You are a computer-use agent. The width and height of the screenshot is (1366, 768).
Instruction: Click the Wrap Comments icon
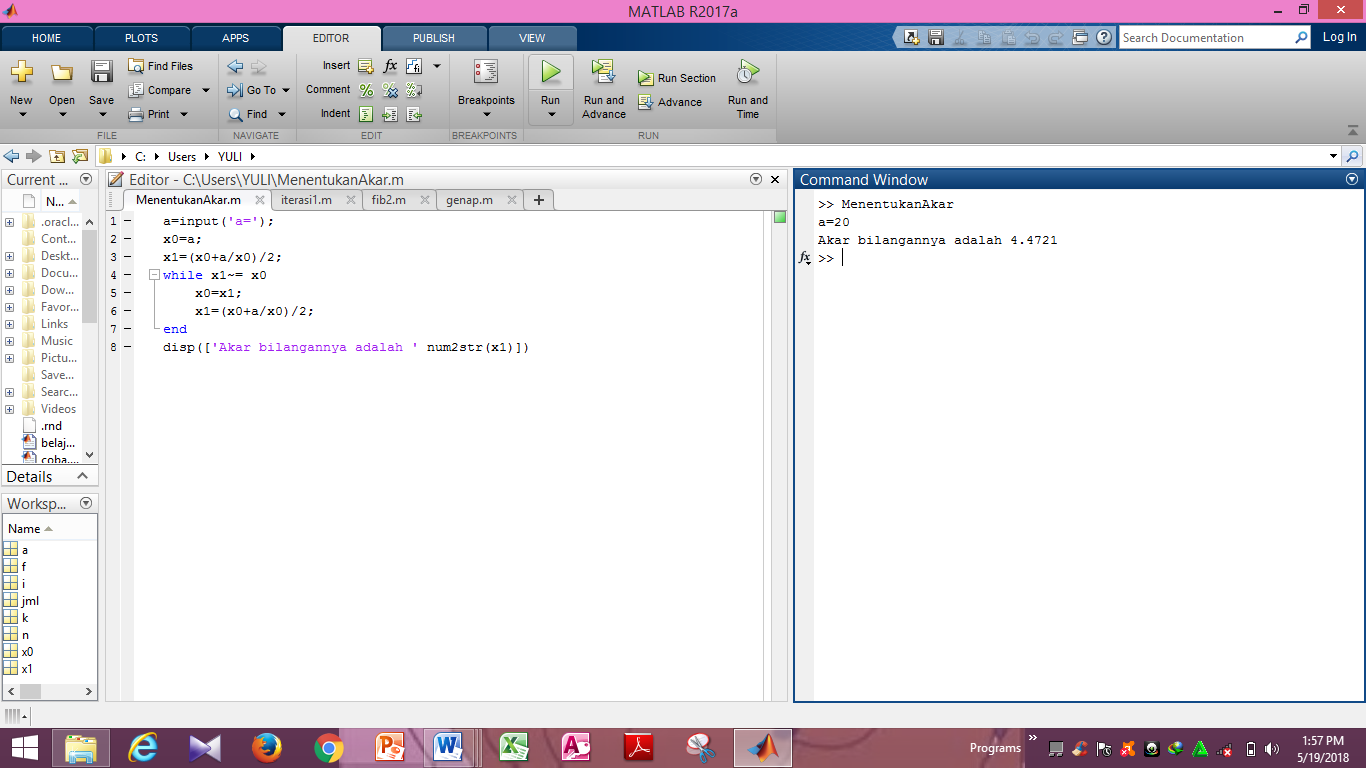tap(414, 90)
